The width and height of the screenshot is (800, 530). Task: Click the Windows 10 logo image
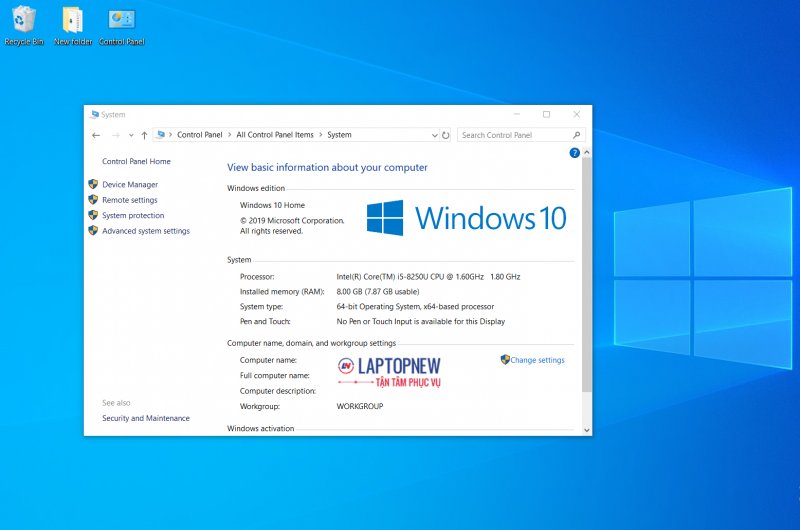[x=466, y=218]
